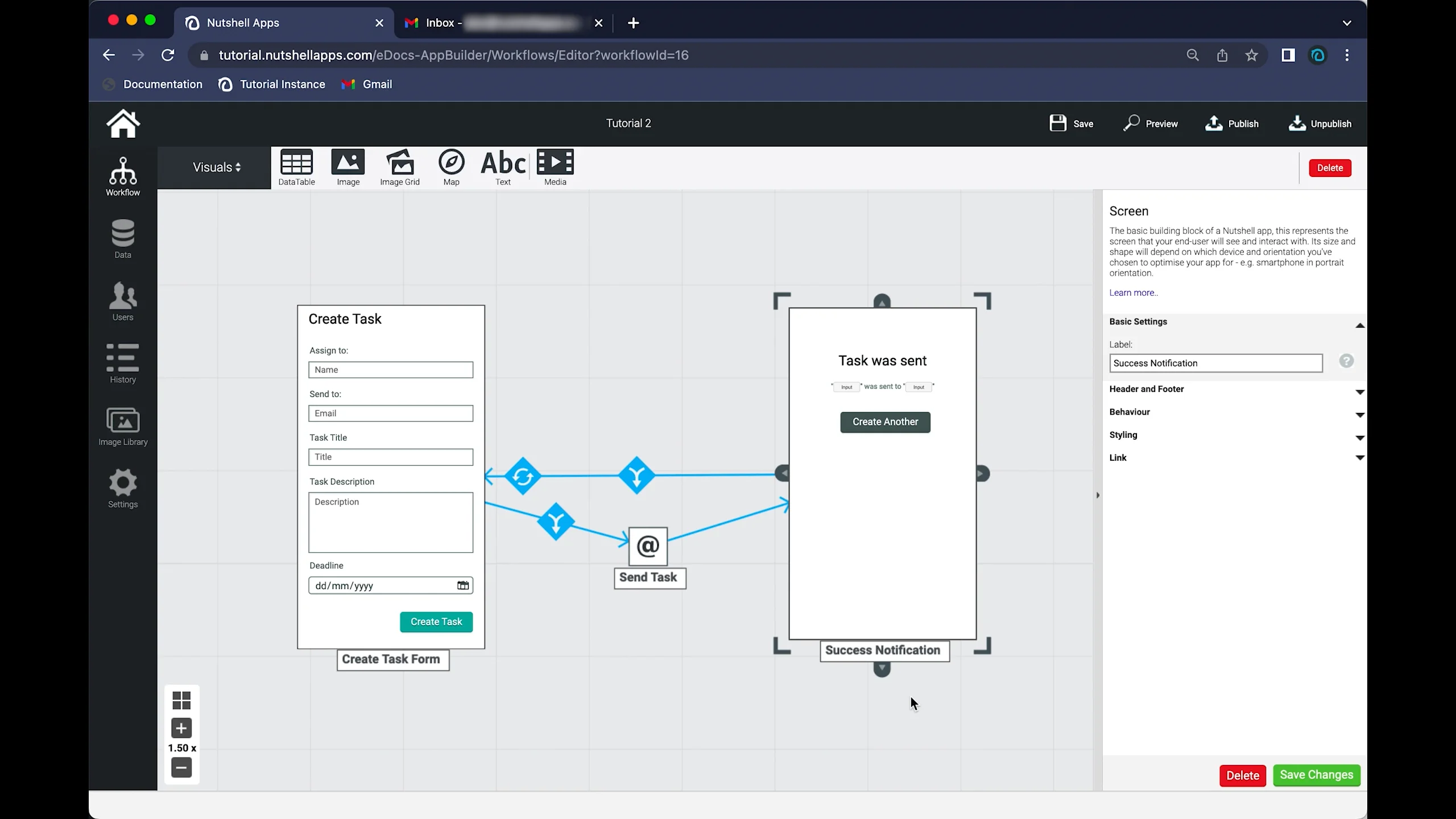The image size is (1456, 819).
Task: Click the zoom in plus button
Action: [181, 728]
